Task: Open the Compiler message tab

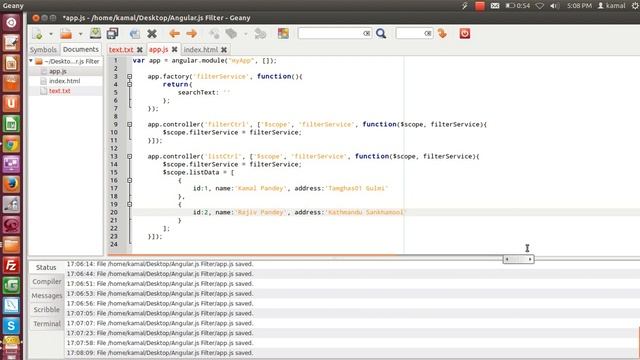Action: (x=47, y=282)
